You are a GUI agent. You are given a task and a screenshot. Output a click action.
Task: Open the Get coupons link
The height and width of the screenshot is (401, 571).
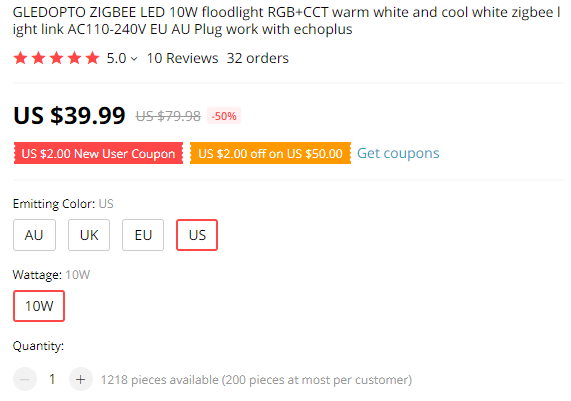click(398, 153)
